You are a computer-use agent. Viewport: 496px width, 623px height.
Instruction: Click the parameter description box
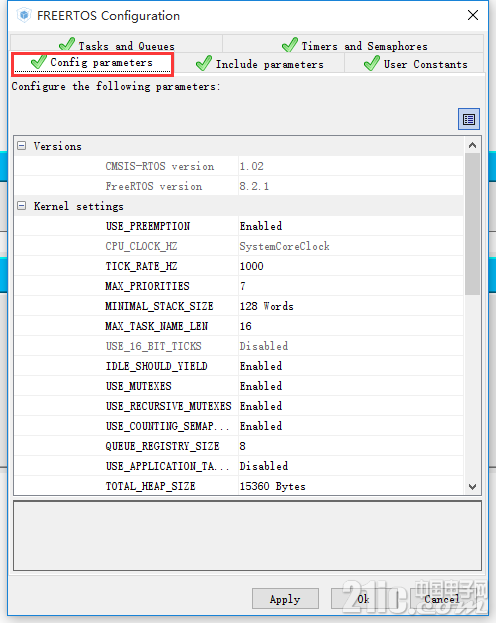(247, 536)
